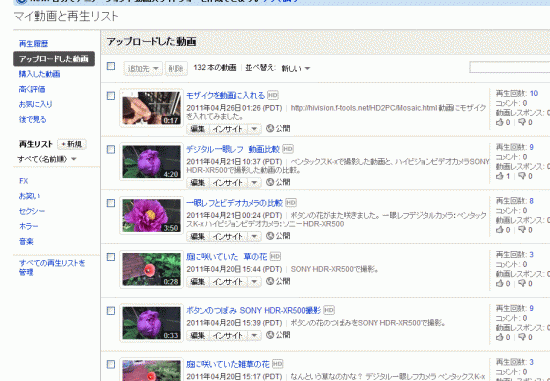Click the +新規 playlist button
Screen dimensions: 550x381
tap(72, 144)
